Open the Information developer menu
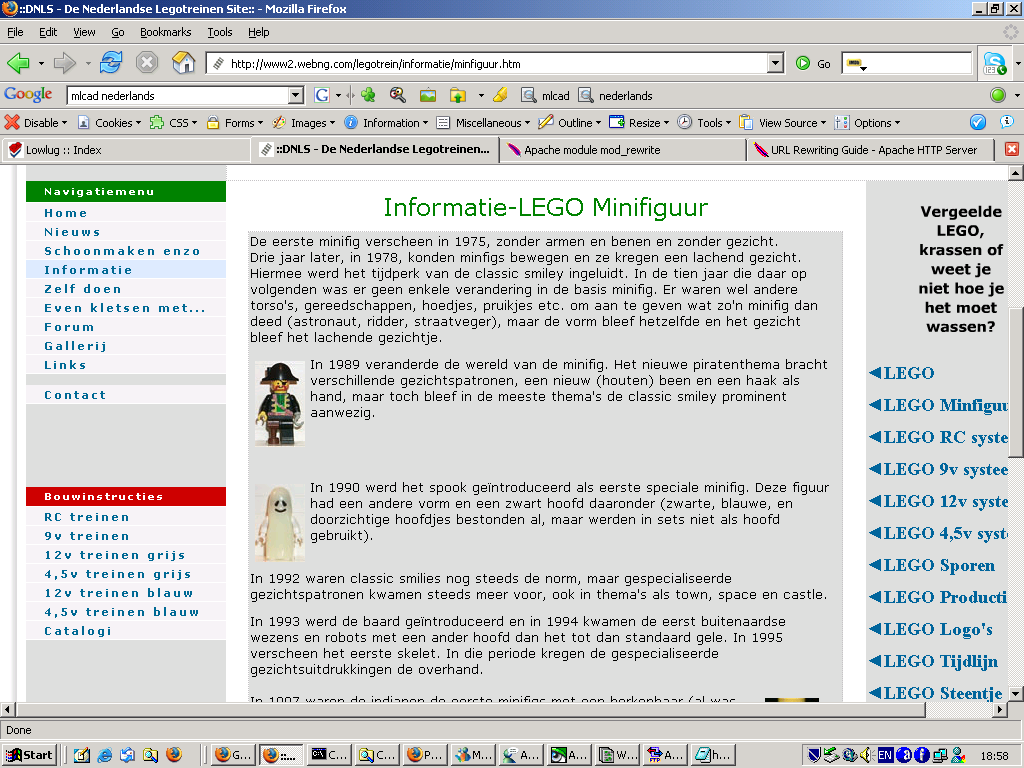 pos(386,123)
